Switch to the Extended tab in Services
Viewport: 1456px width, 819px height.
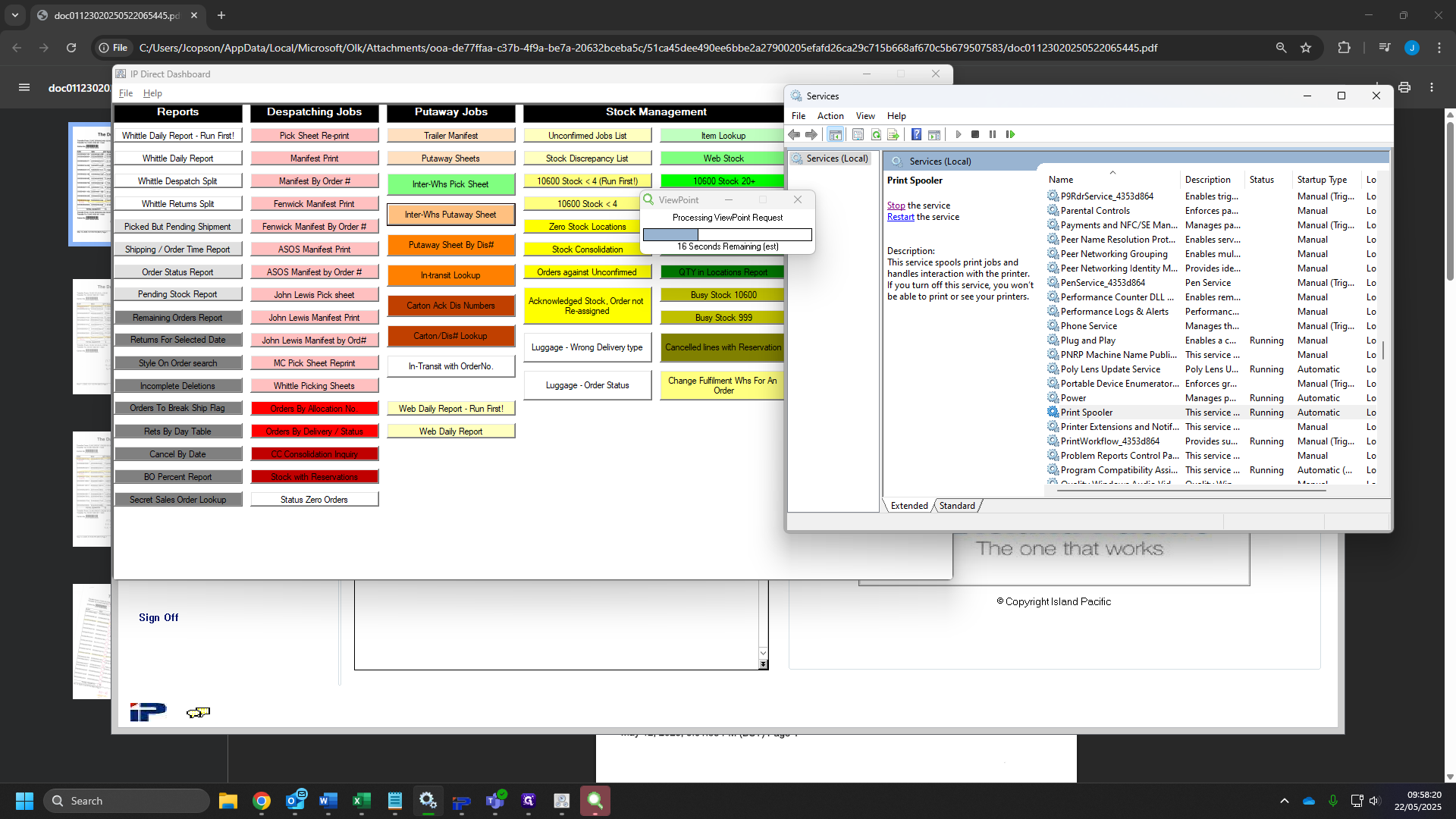(x=909, y=506)
